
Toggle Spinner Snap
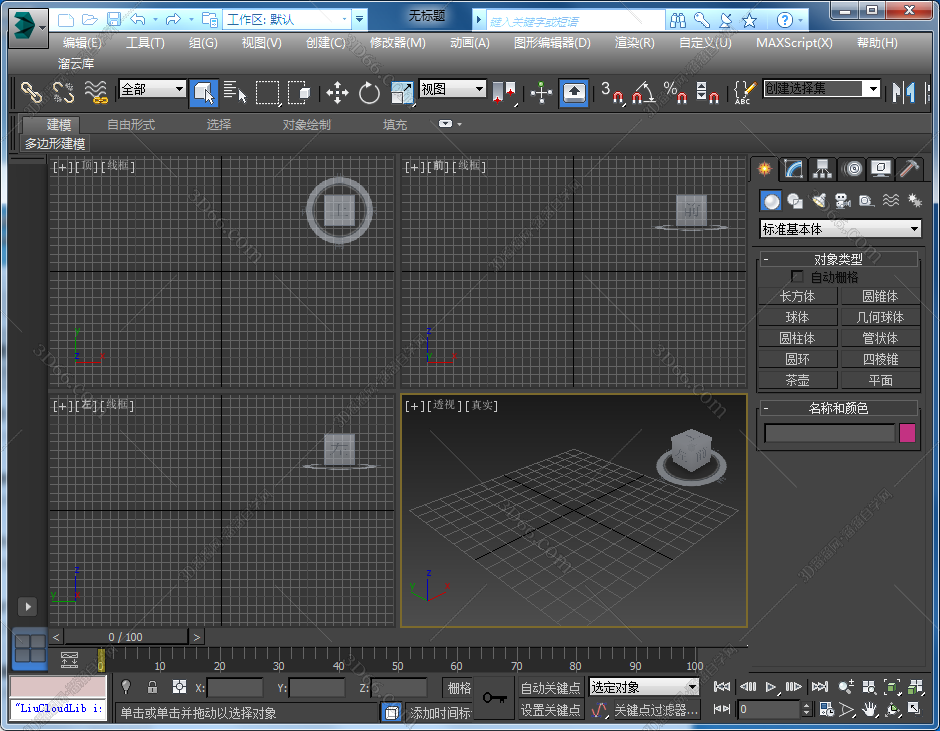click(707, 93)
